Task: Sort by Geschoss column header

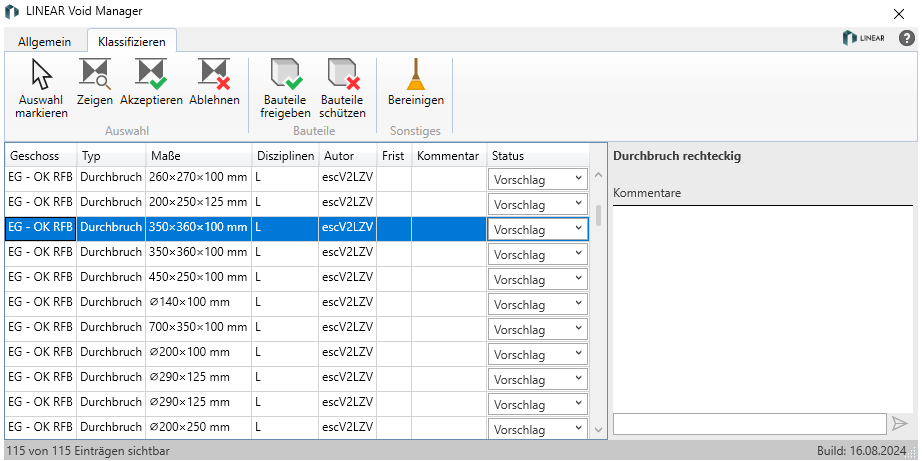Action: pos(41,156)
